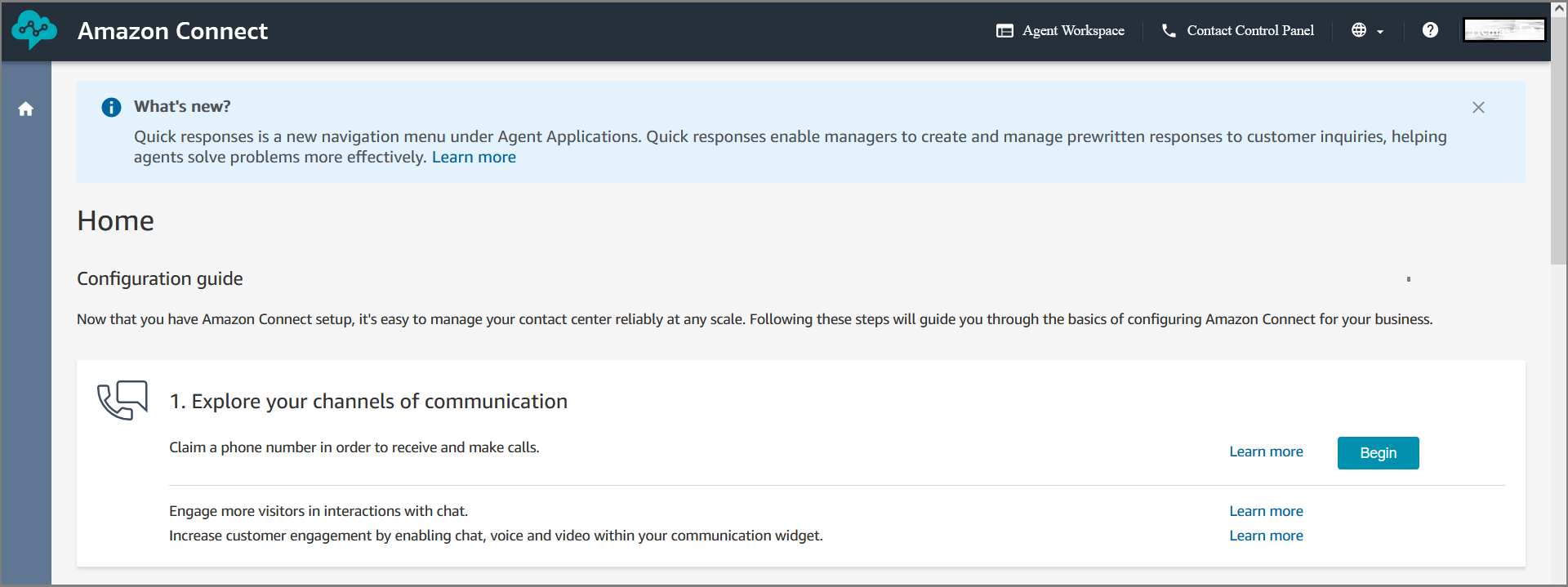Open the language globe dropdown
Image resolution: width=1568 pixels, height=587 pixels.
pos(1367,30)
